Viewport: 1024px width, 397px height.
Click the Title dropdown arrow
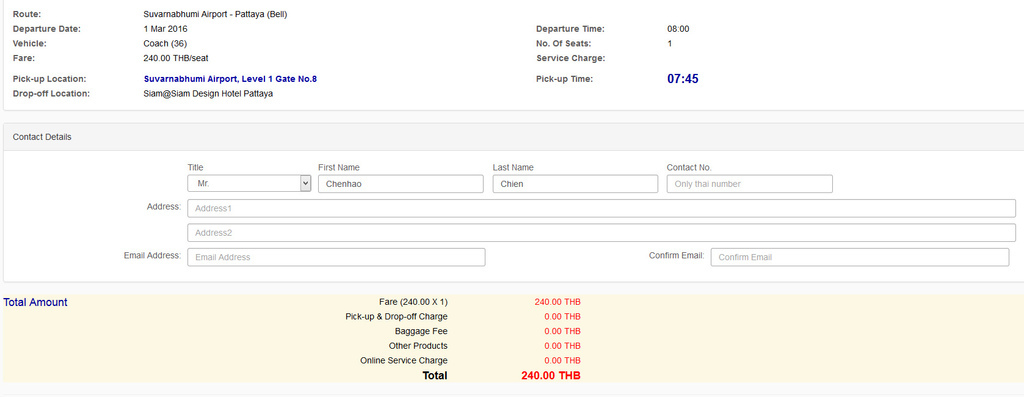tap(305, 184)
